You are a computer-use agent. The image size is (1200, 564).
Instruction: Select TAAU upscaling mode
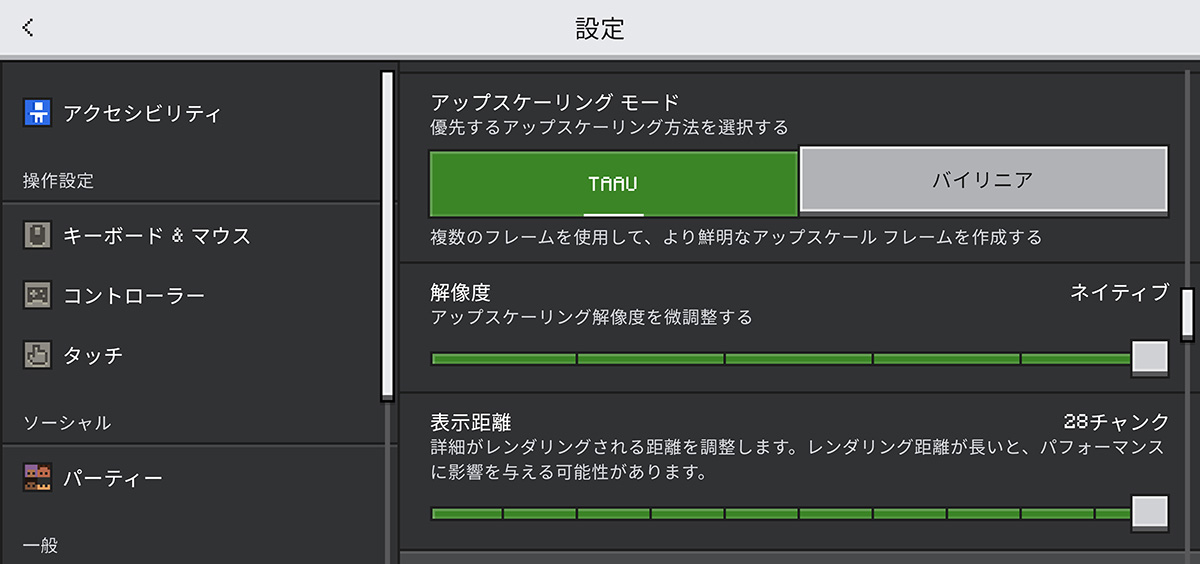614,183
